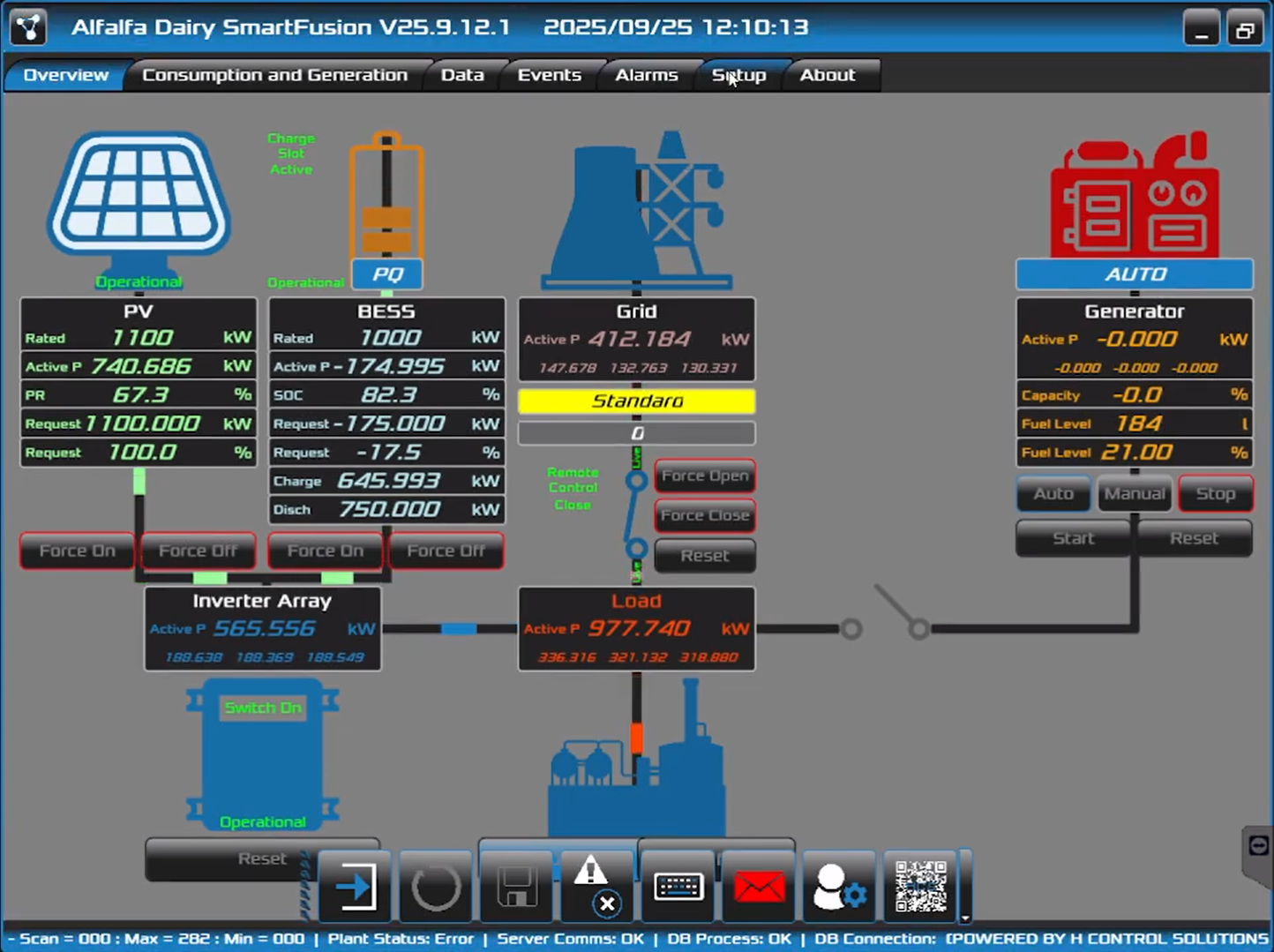Click the QR code icon

pos(920,887)
